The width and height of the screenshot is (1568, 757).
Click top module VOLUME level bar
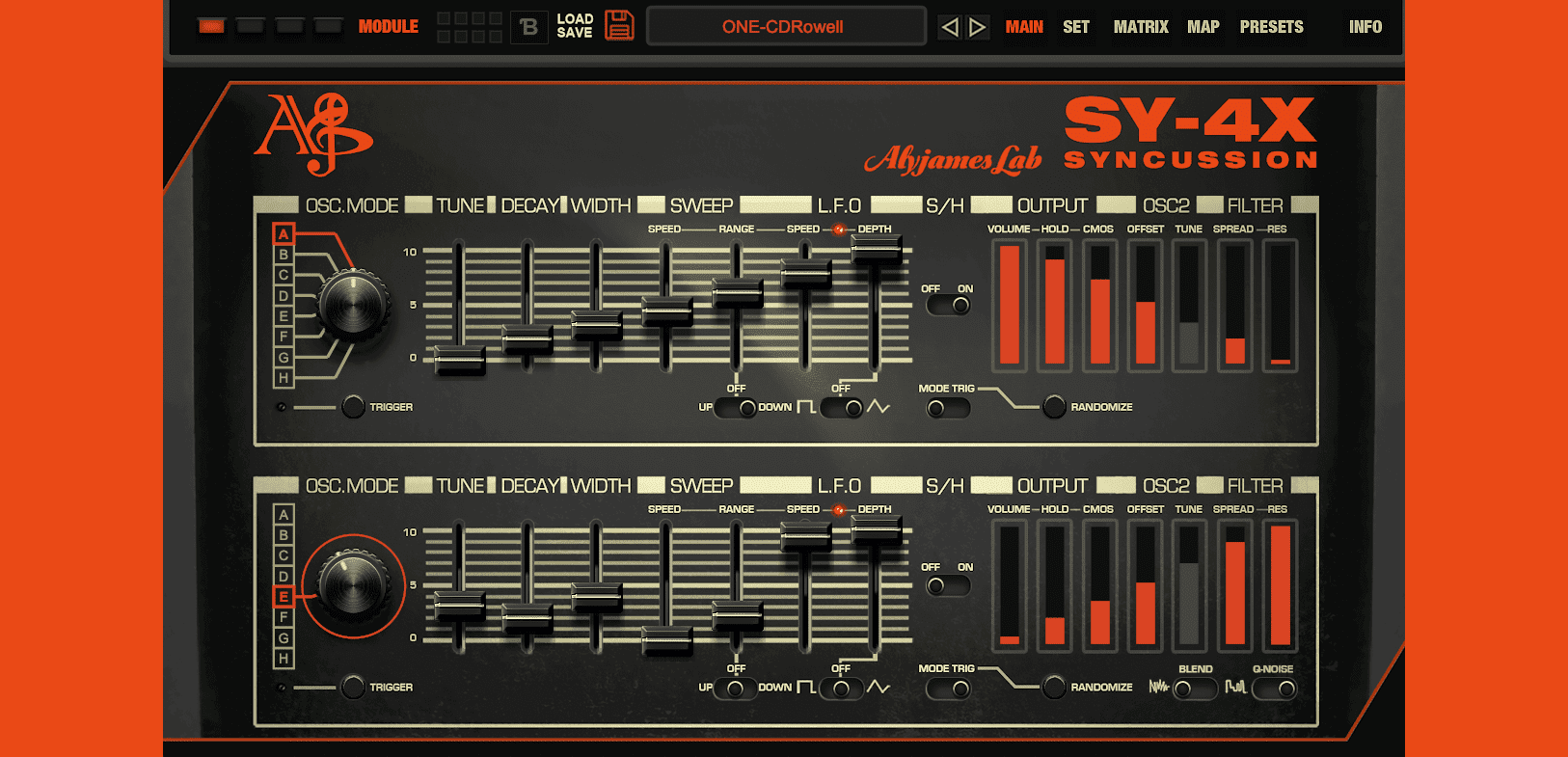[1010, 305]
